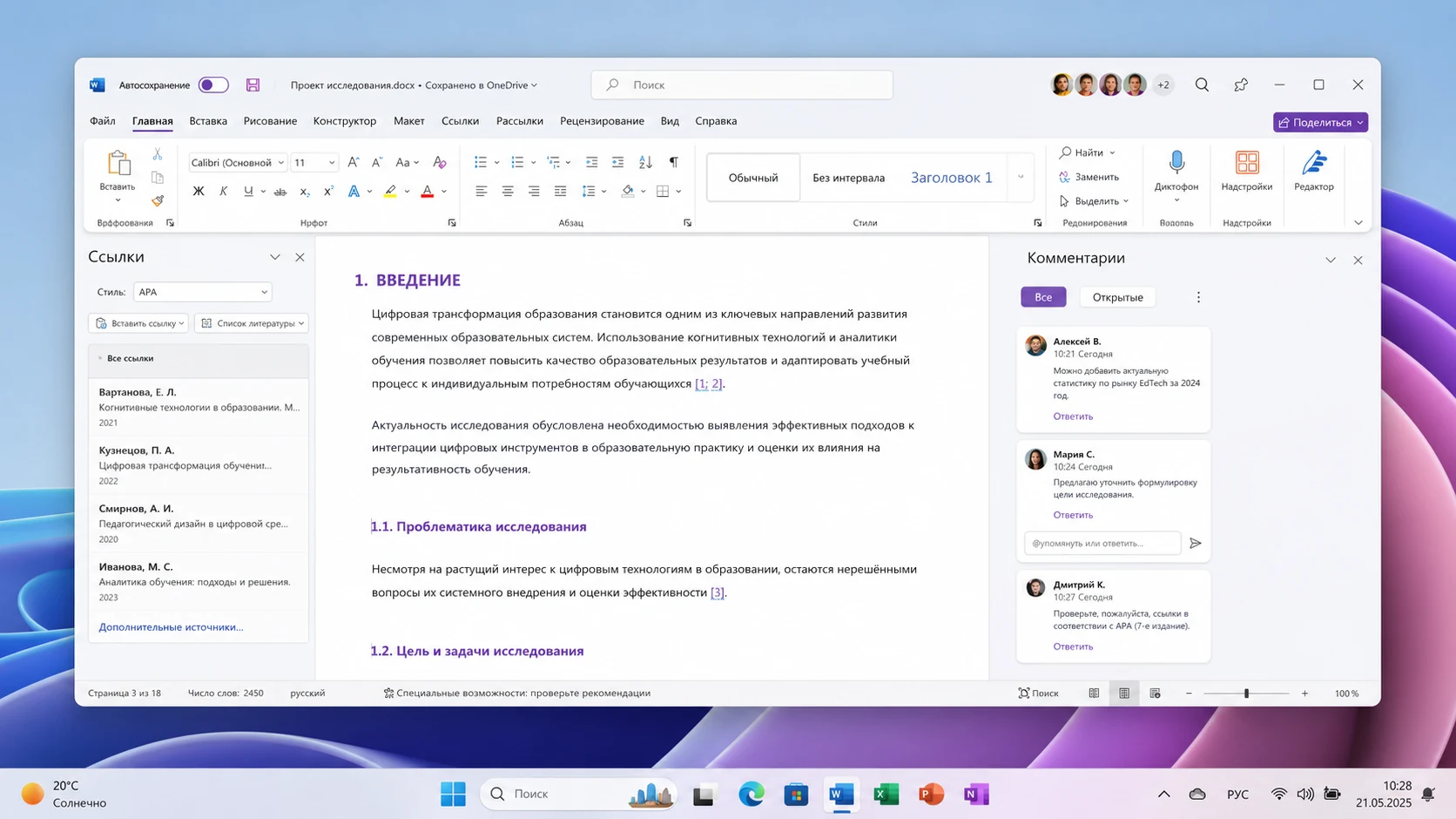
Task: Click the Поделиться share button
Action: tap(1320, 122)
